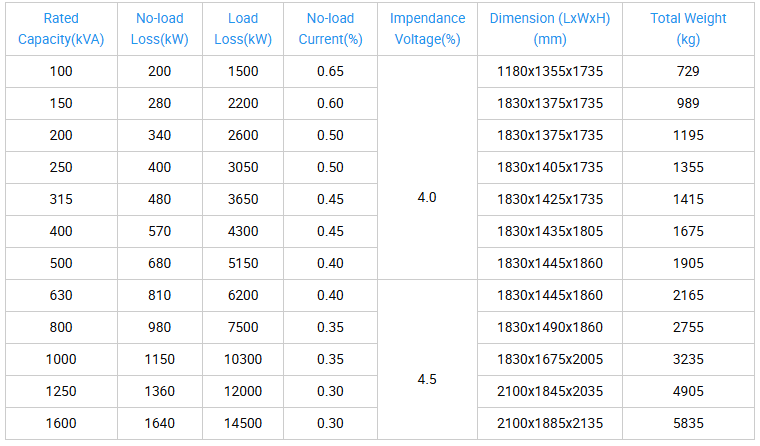Select the 4.0 impedance voltage cell
Viewport: 760px width, 446px height.
427,198
